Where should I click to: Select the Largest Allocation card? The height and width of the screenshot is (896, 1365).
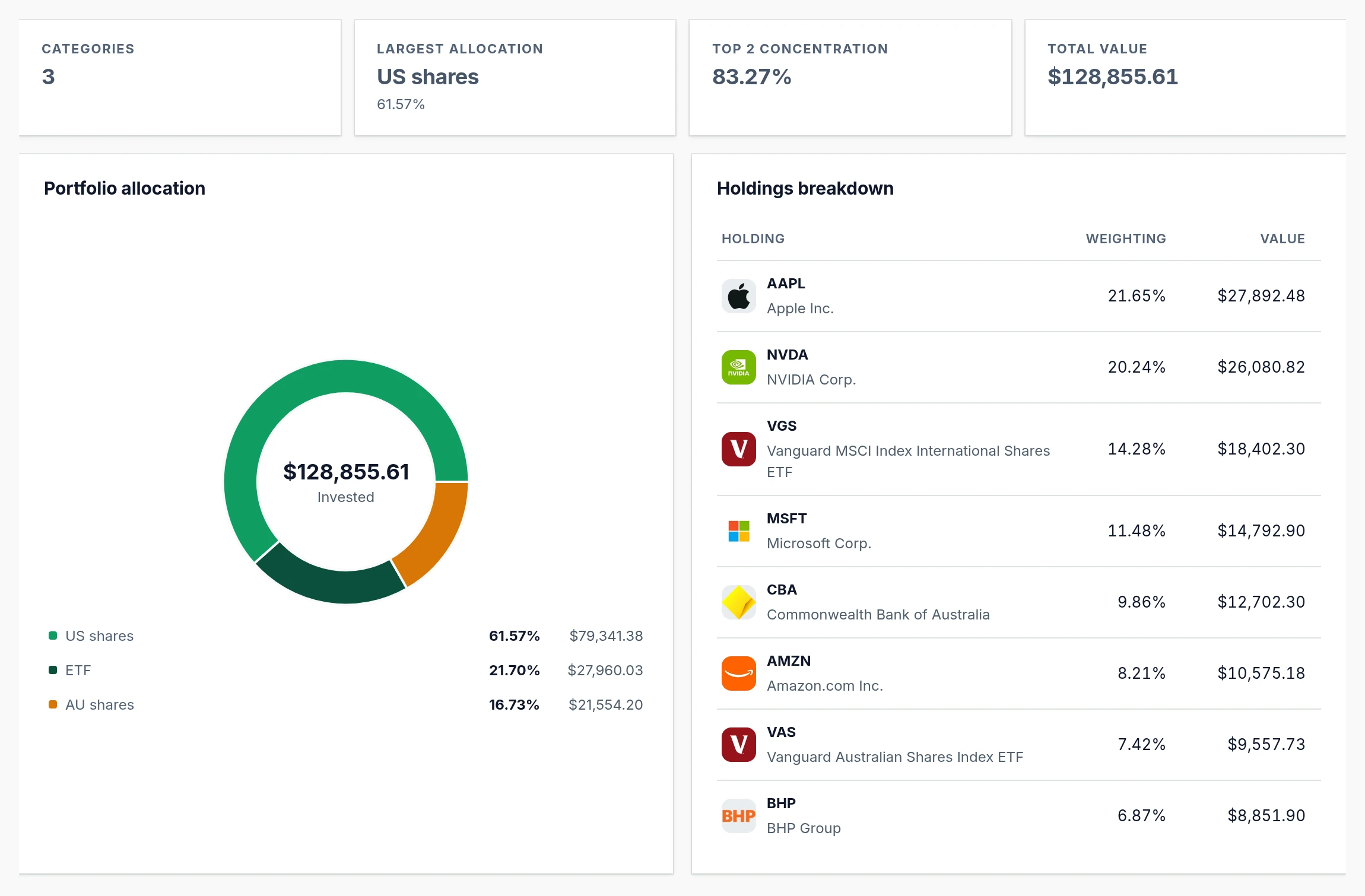point(515,78)
